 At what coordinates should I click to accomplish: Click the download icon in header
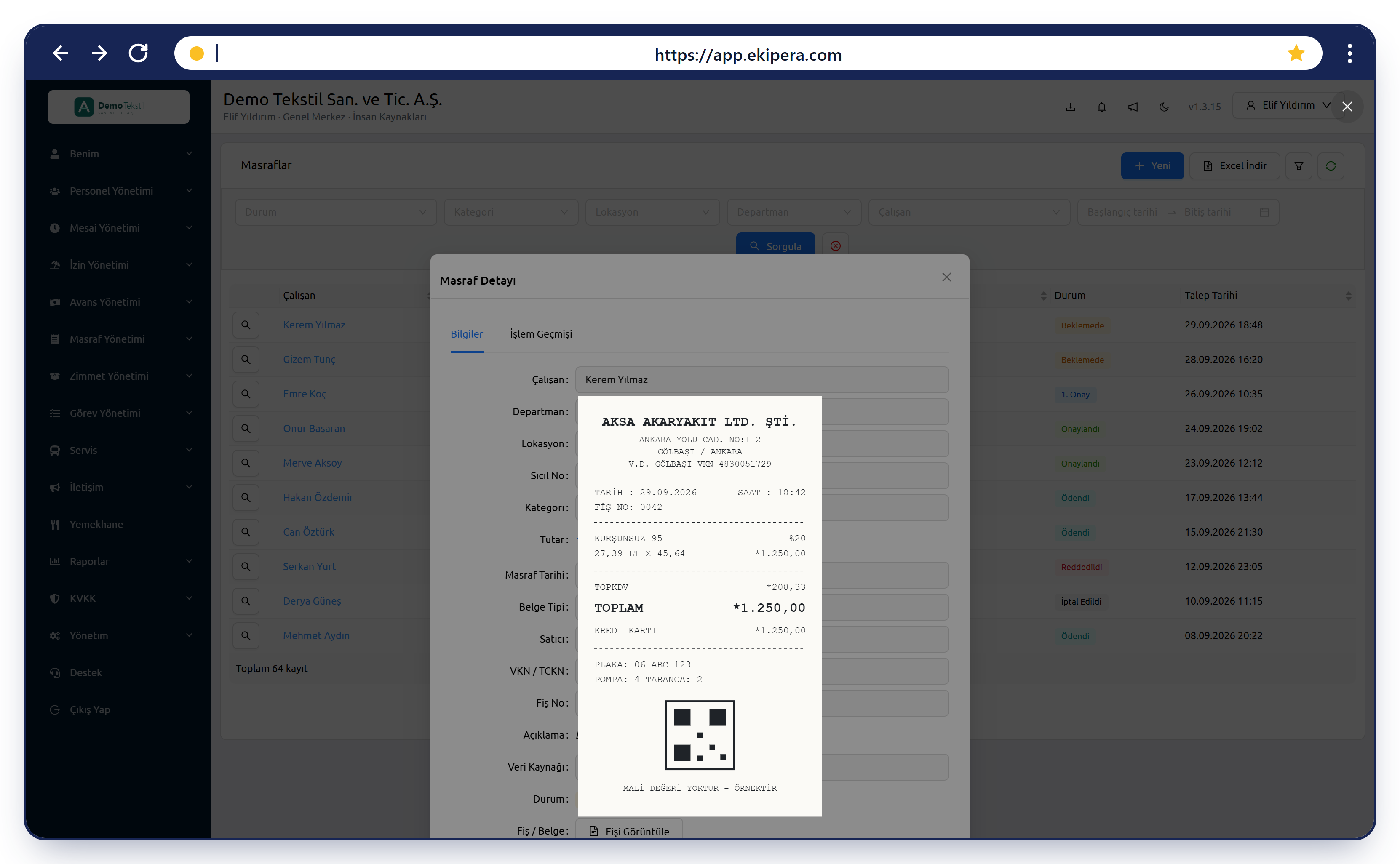coord(1070,107)
